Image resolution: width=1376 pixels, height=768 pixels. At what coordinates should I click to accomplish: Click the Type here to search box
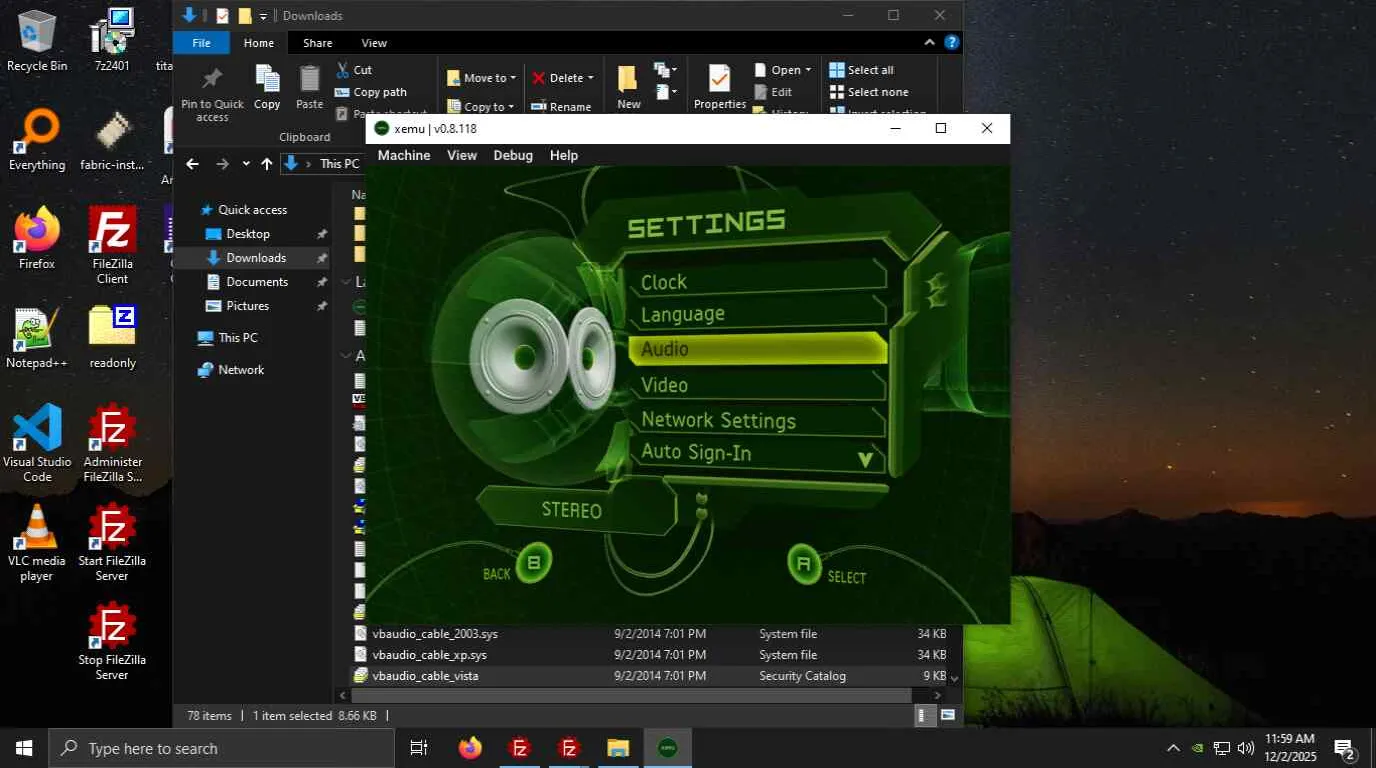coord(221,748)
